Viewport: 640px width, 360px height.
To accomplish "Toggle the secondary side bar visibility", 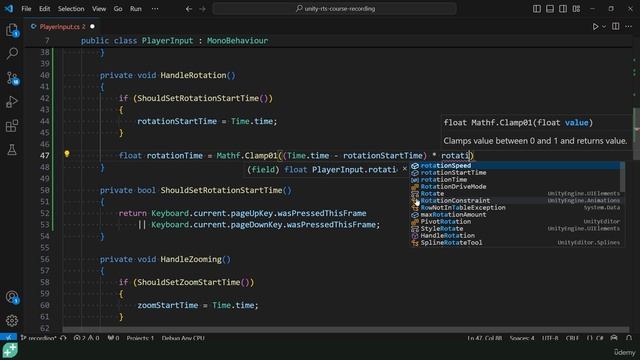I will pyautogui.click(x=563, y=9).
